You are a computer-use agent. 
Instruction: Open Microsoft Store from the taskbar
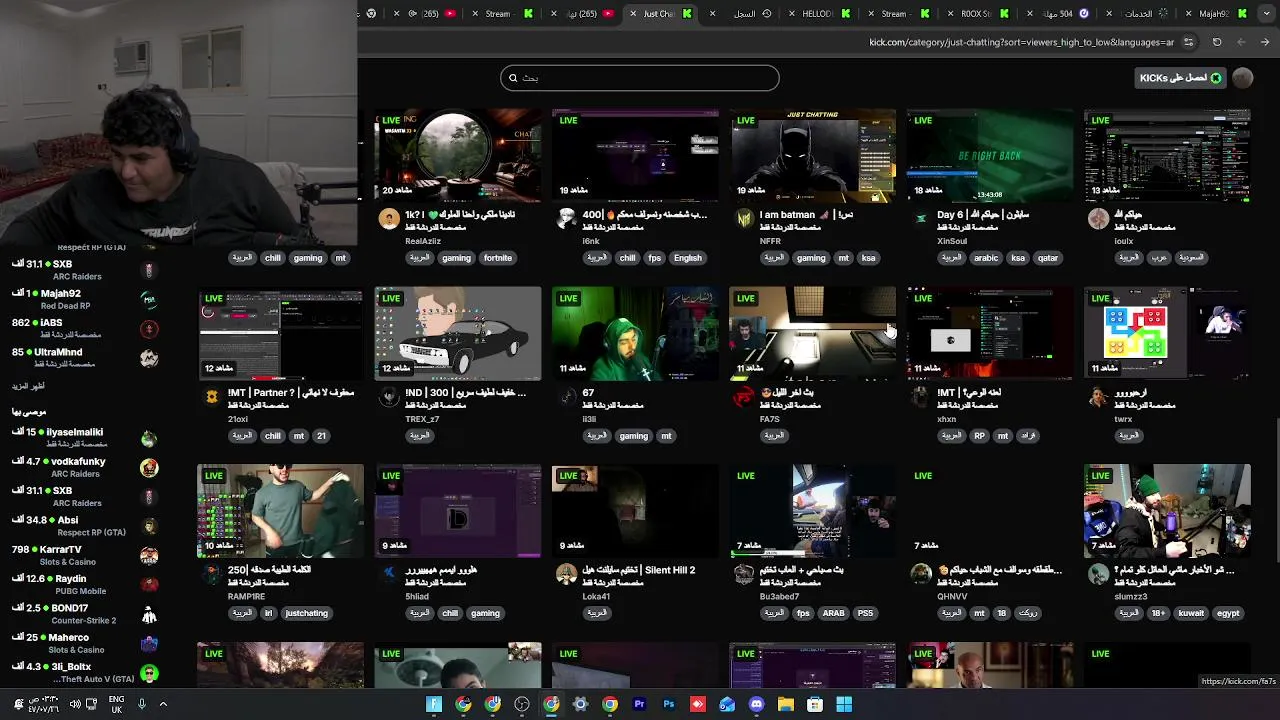tap(815, 704)
